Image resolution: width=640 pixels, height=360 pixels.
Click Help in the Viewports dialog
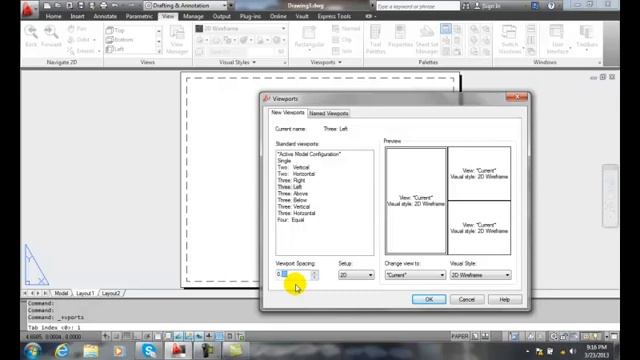pyautogui.click(x=505, y=299)
